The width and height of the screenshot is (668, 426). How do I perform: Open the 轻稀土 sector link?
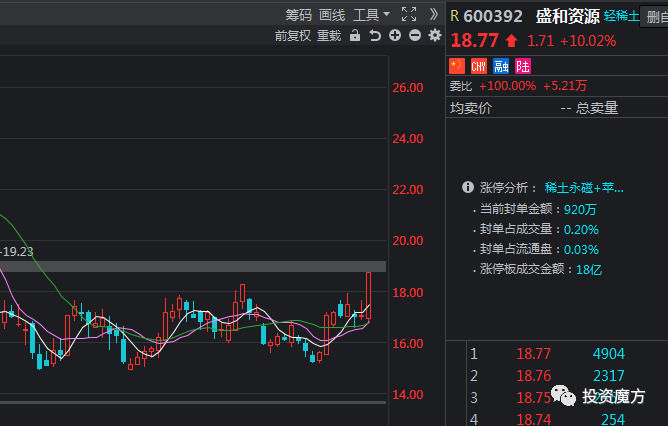[622, 16]
